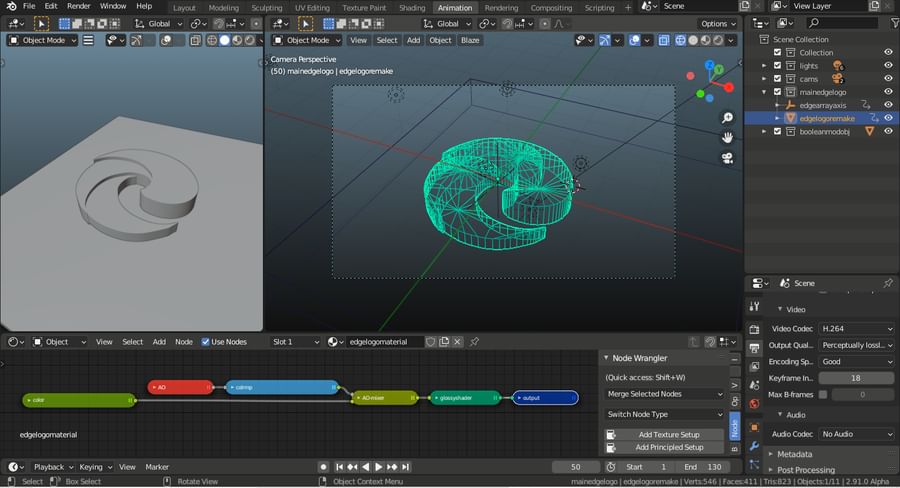This screenshot has height=488, width=900.
Task: Adjust the Keyframe Interval value field
Action: pyautogui.click(x=856, y=378)
